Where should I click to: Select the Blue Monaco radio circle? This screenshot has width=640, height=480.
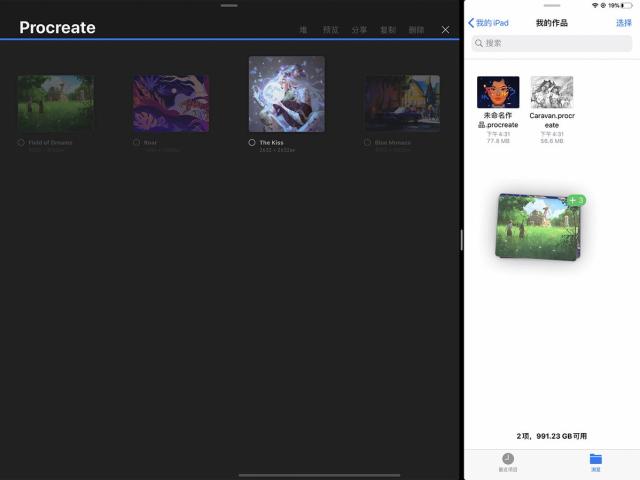[367, 142]
